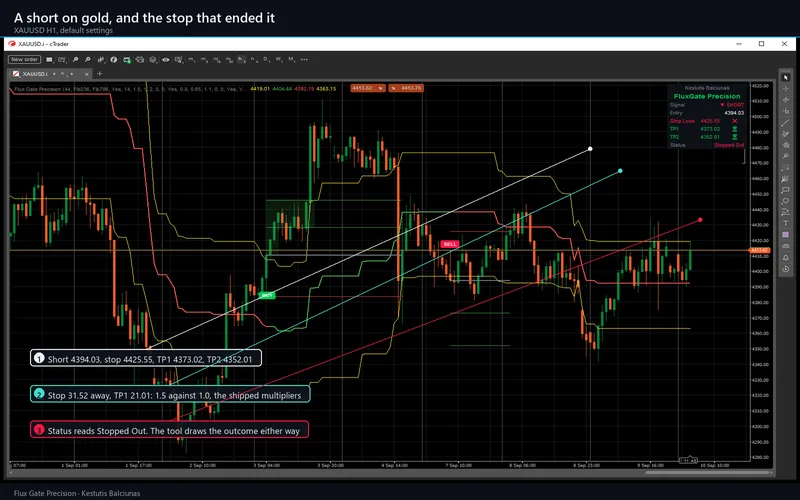Click the red SELL signal marker
This screenshot has height=500, width=800.
tap(449, 244)
